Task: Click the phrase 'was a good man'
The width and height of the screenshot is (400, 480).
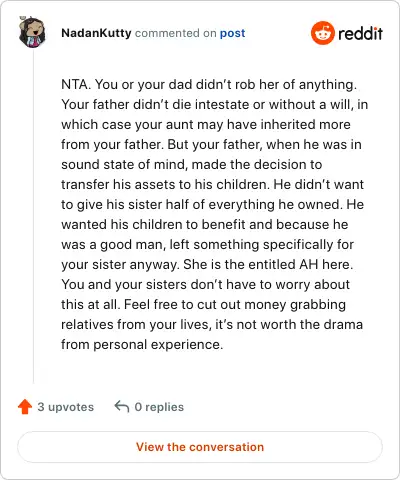Action: (x=113, y=245)
